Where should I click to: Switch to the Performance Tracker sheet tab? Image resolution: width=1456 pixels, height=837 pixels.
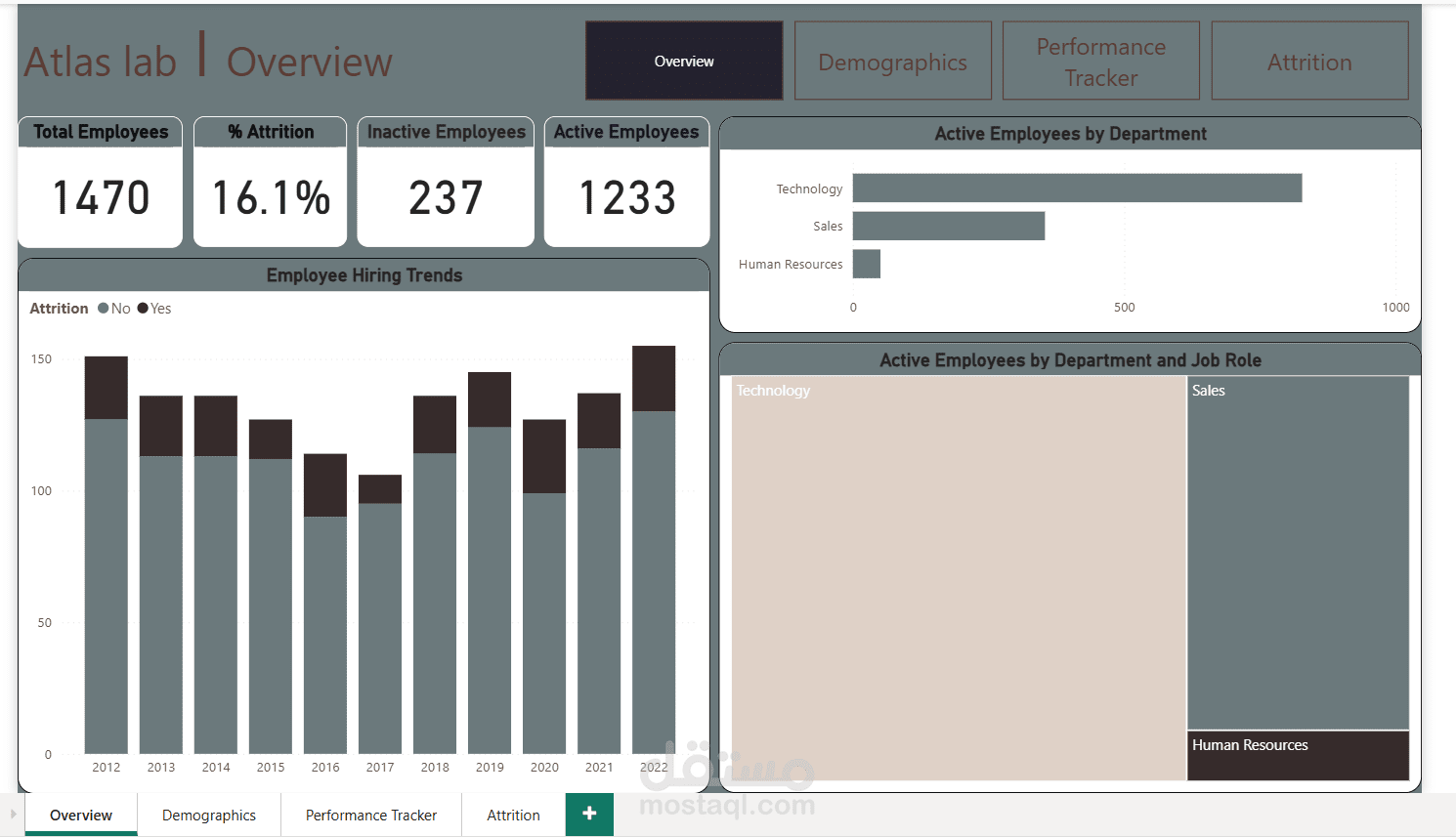click(x=371, y=815)
